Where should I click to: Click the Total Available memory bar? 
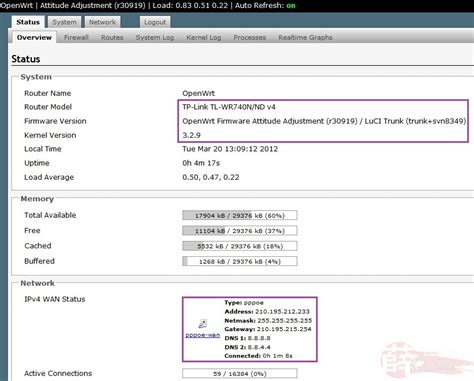[240, 215]
